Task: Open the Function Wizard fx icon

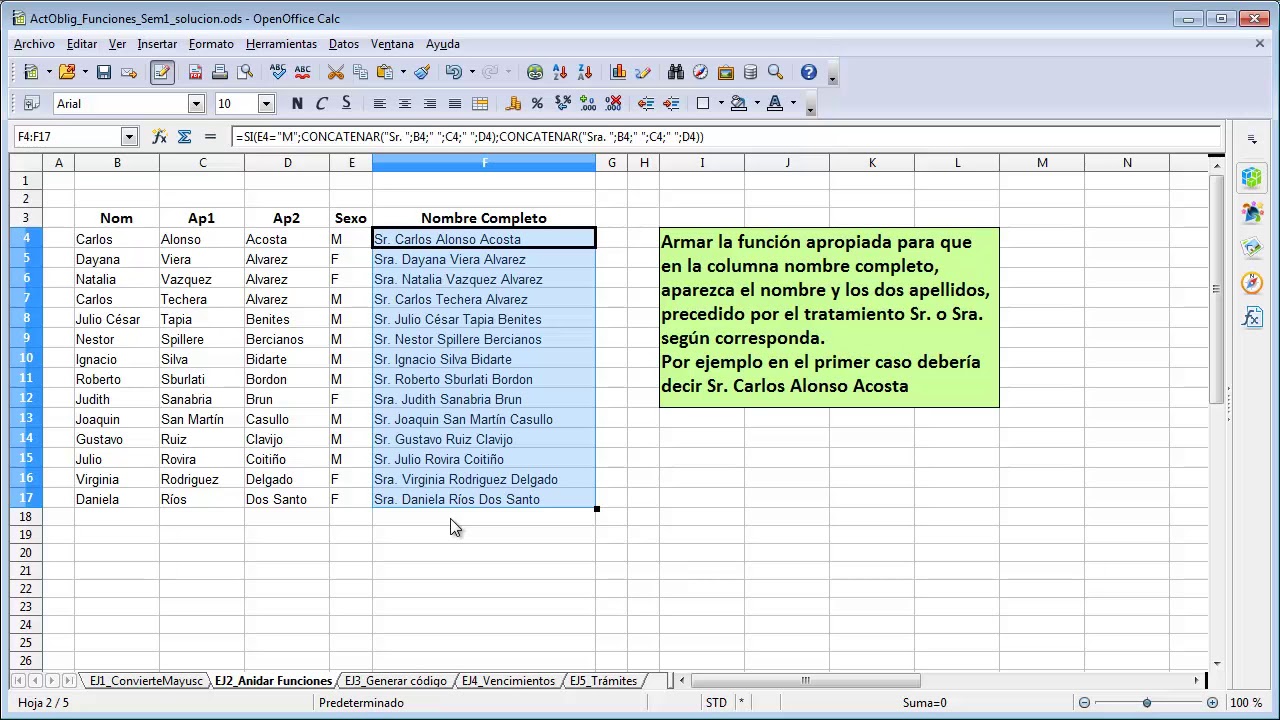Action: click(x=159, y=137)
